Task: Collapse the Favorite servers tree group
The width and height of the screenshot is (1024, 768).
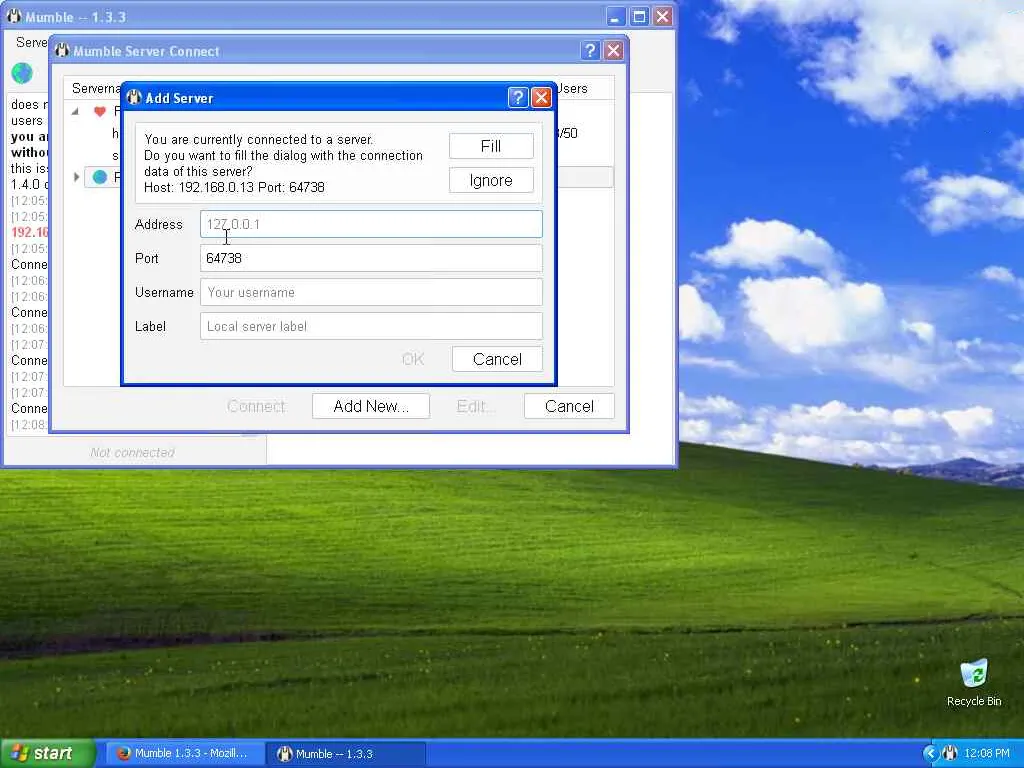Action: click(x=76, y=112)
